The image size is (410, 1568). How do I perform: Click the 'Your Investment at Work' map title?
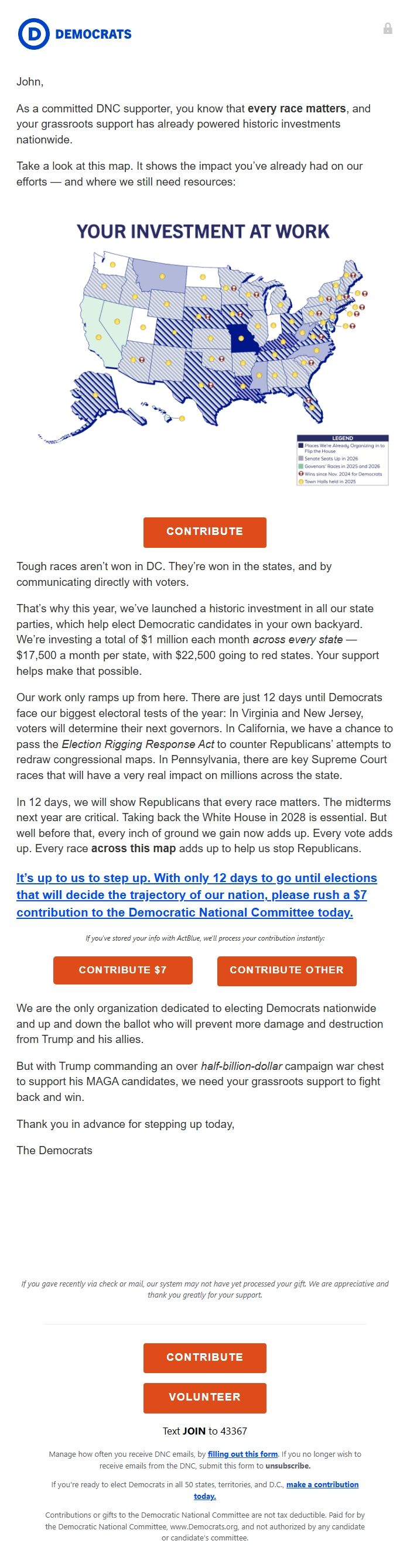click(x=203, y=231)
